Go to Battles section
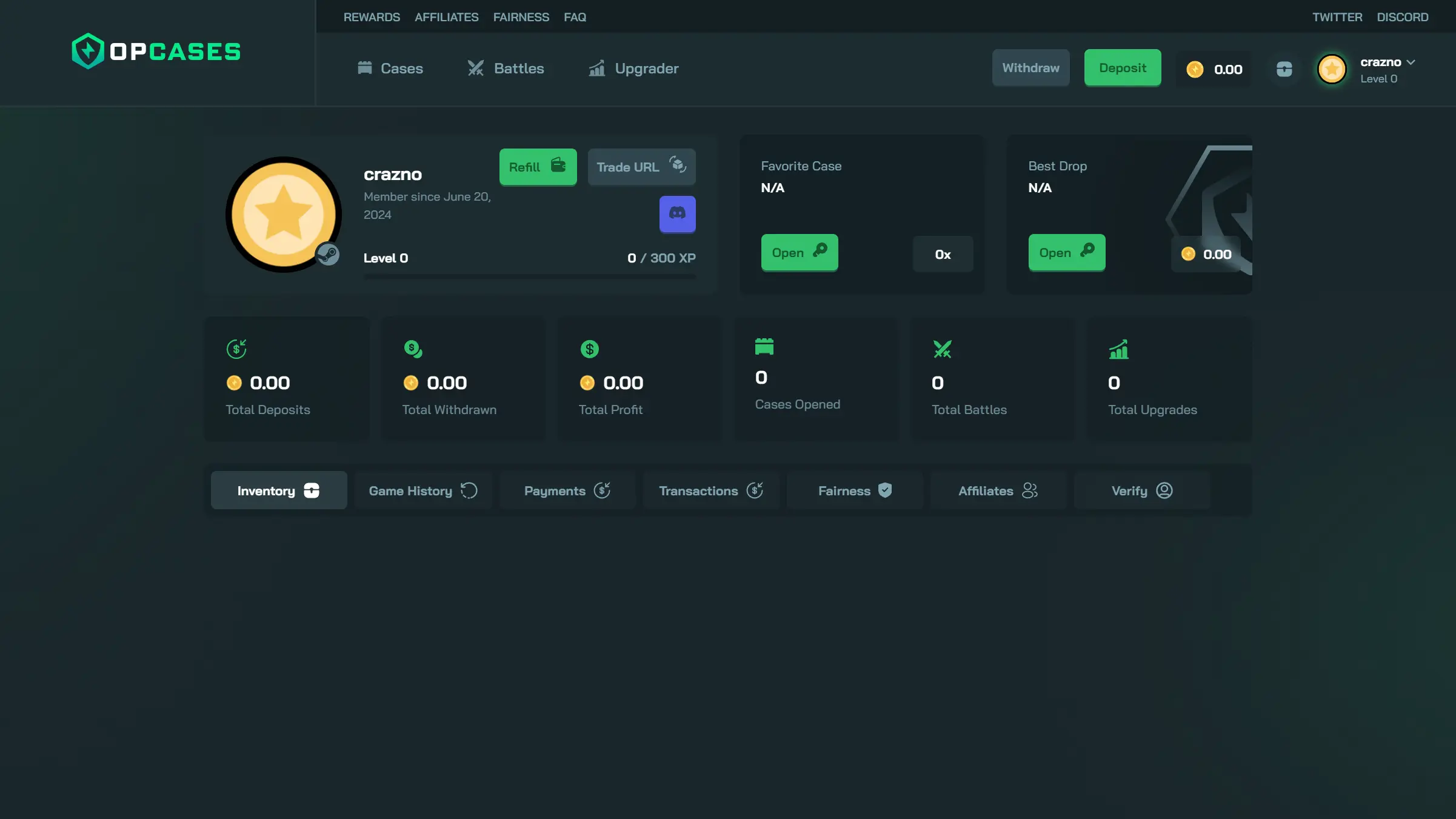 tap(506, 69)
